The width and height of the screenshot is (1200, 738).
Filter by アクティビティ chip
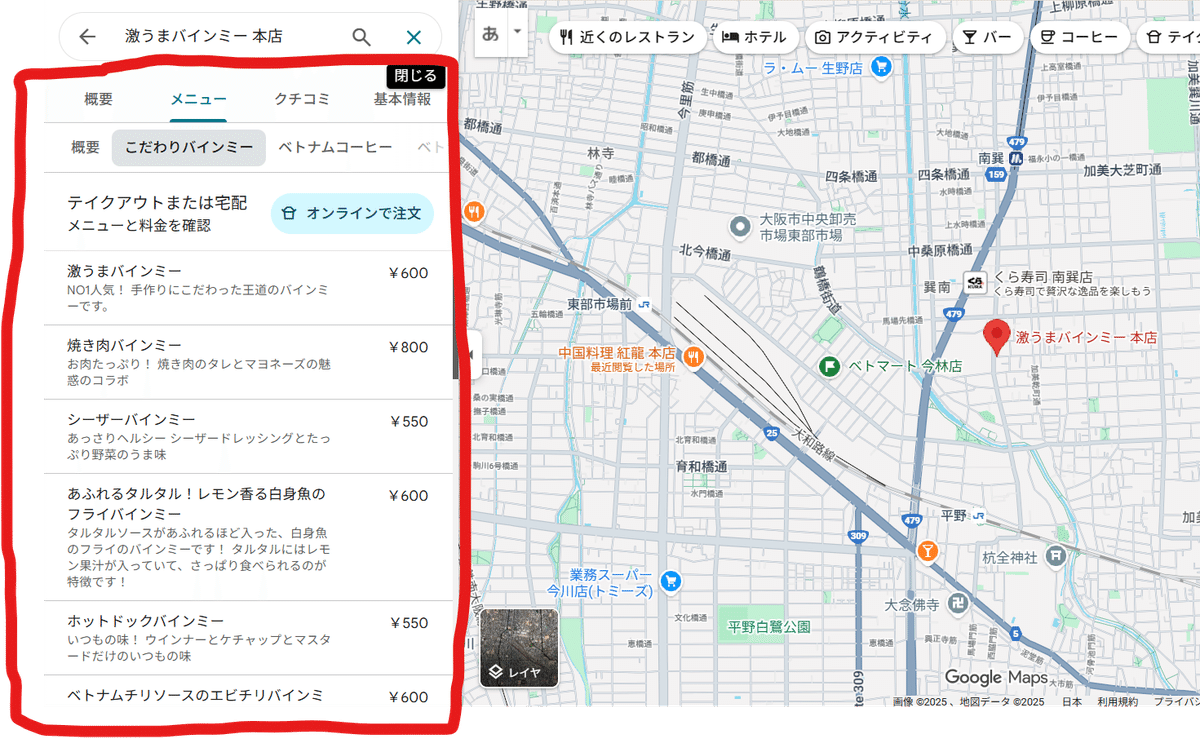click(875, 38)
